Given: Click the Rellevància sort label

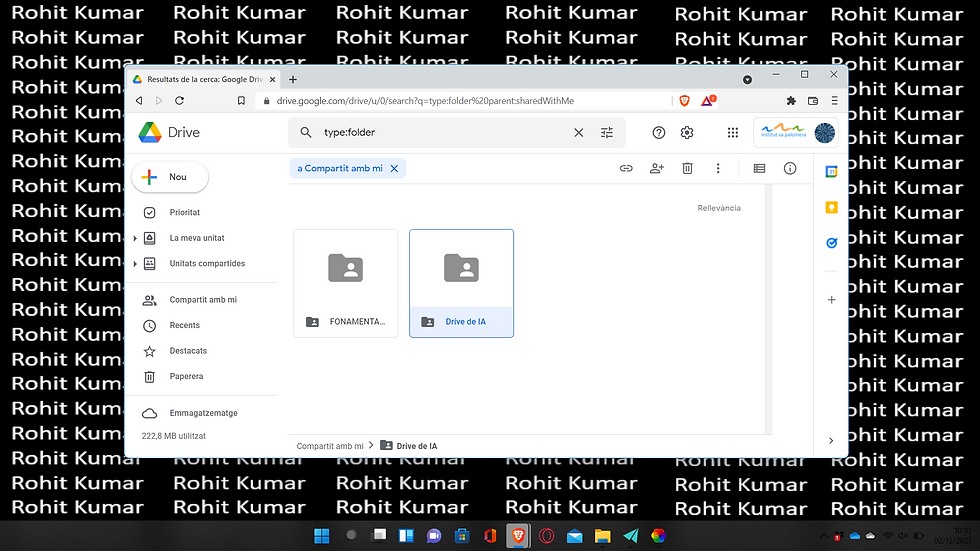Looking at the screenshot, I should [719, 208].
